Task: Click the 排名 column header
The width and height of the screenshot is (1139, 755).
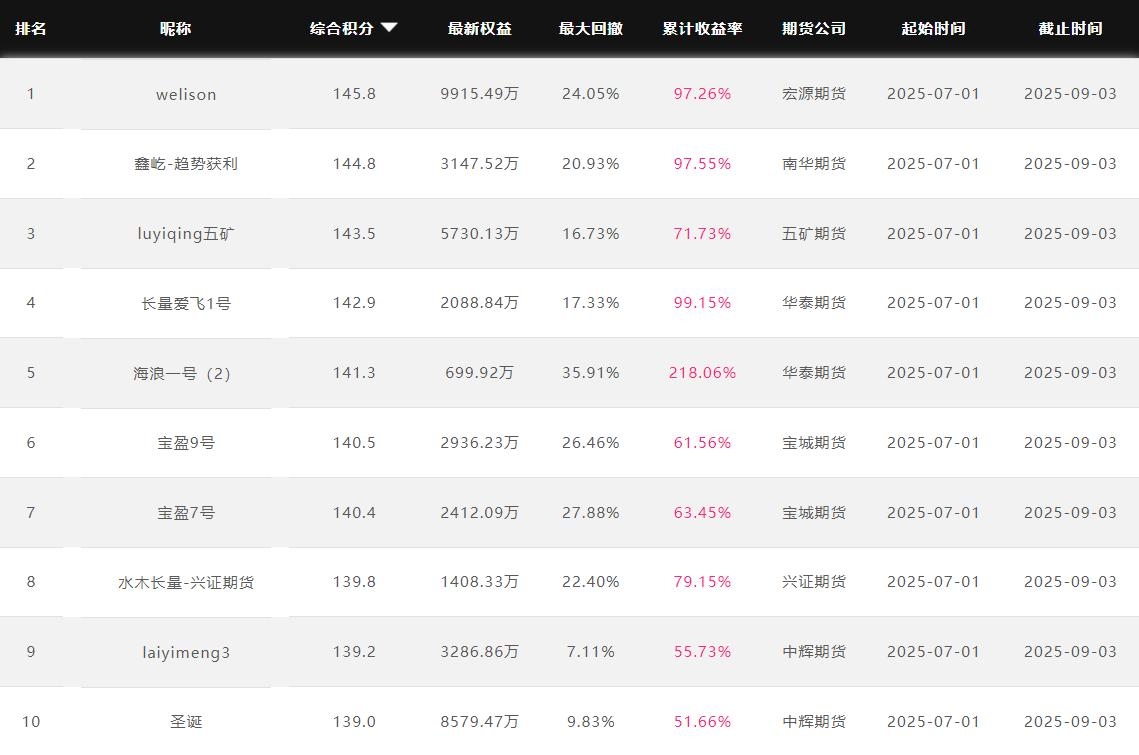Action: [x=31, y=28]
